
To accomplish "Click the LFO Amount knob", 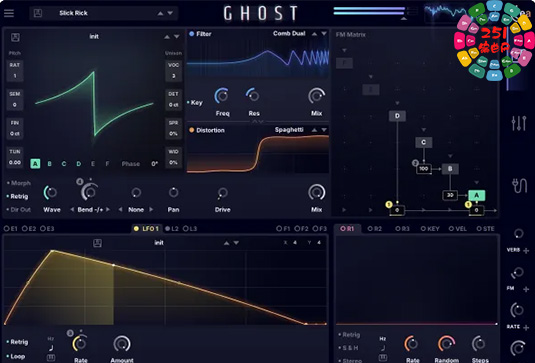I will (122, 344).
